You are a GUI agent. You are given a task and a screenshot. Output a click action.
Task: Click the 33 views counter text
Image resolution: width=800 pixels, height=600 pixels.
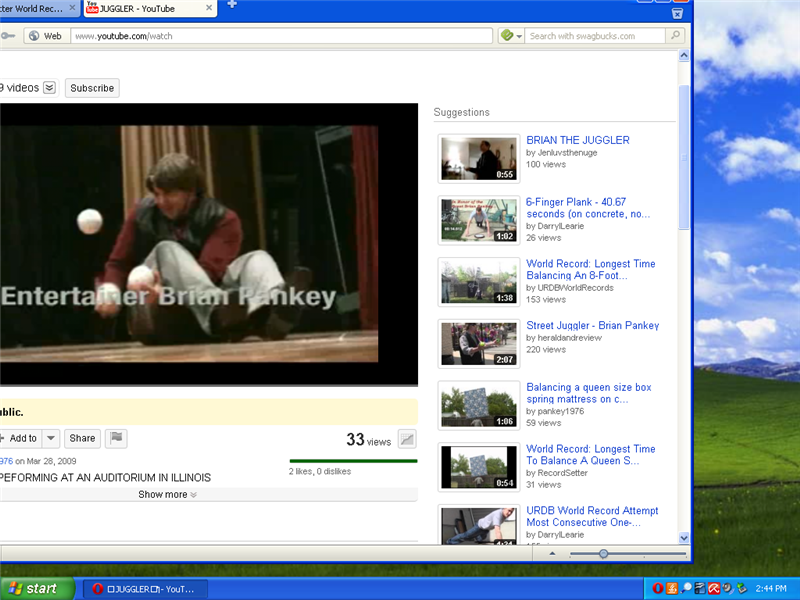[x=368, y=440]
